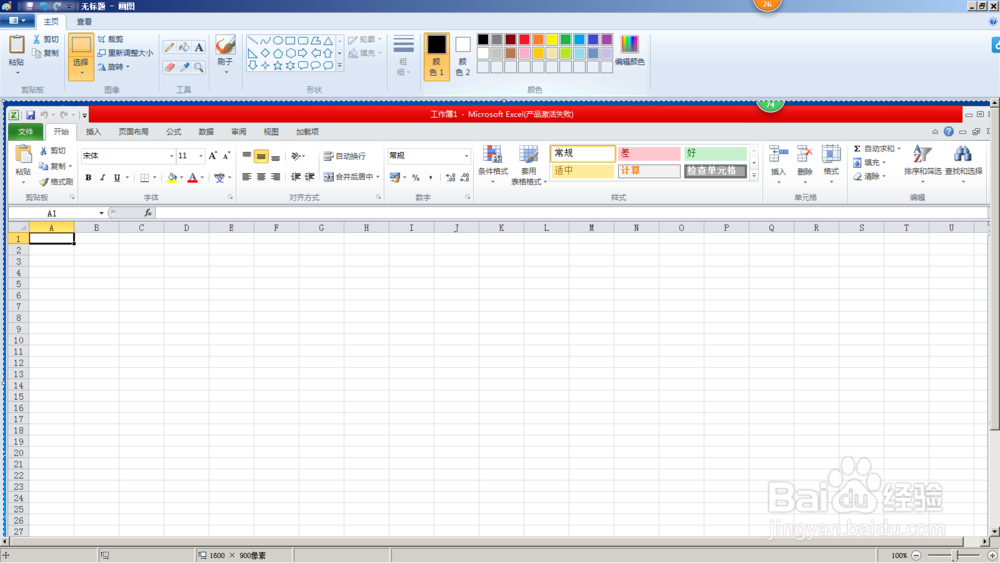Open Excel Merge and Center dropdown arrow
This screenshot has width=1000, height=563.
[x=378, y=177]
